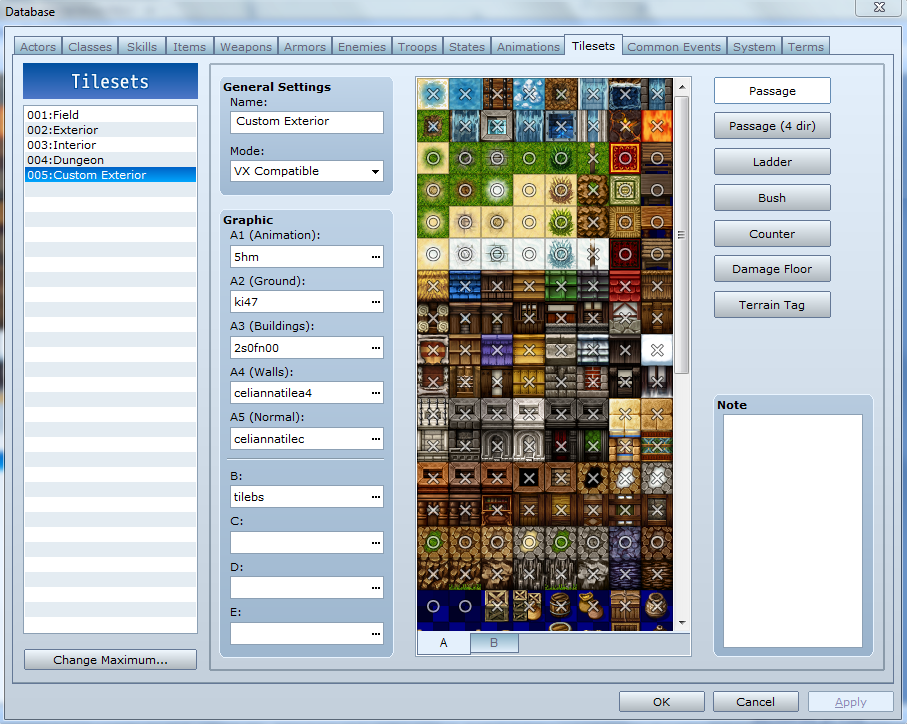The height and width of the screenshot is (724, 907).
Task: Switch tile palette to tab B
Action: [494, 642]
